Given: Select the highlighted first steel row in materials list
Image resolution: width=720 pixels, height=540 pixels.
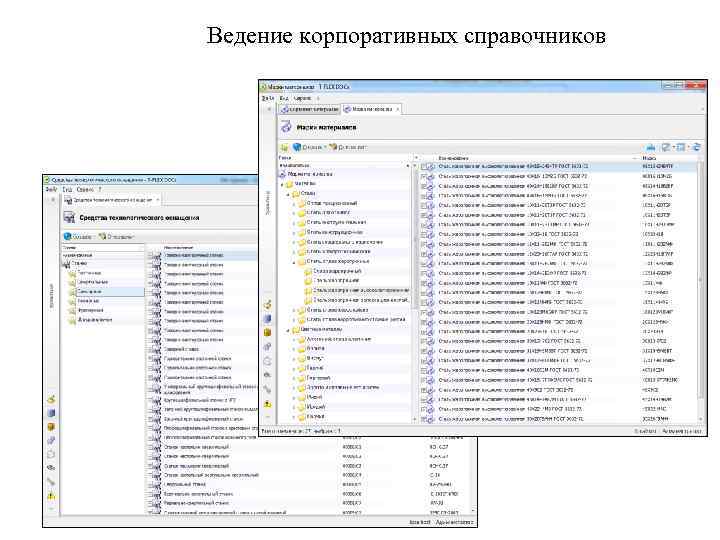Looking at the screenshot, I should (x=559, y=166).
